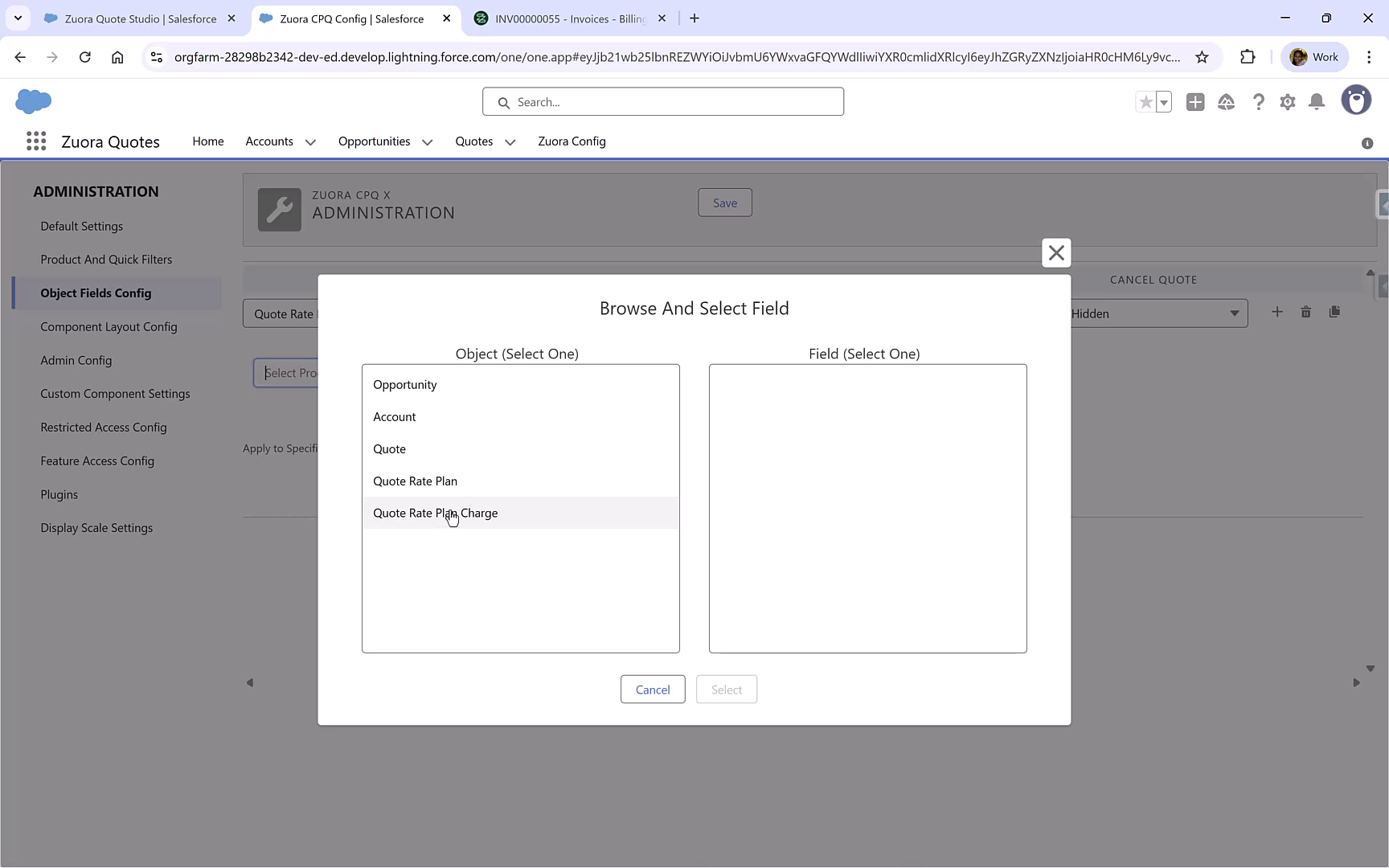The height and width of the screenshot is (868, 1389).
Task: Click the Setup gear icon in the header
Action: pyautogui.click(x=1287, y=101)
